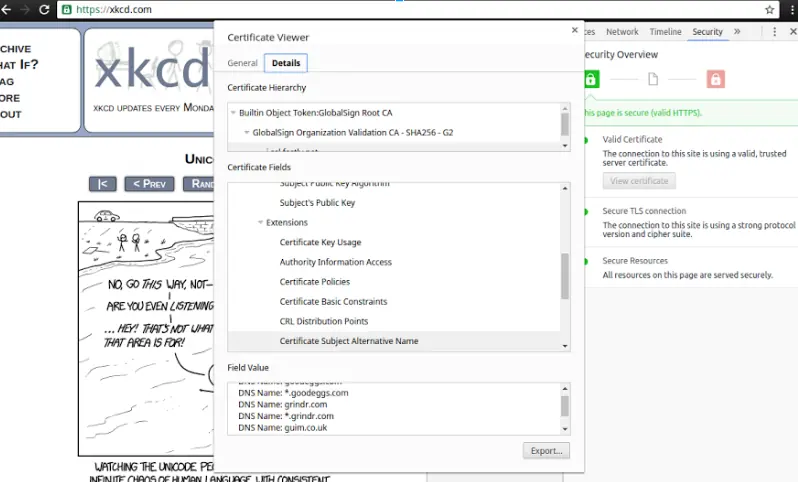Click the Certificate Fields scrollbar up arrow
798x482 pixels.
pyautogui.click(x=565, y=188)
